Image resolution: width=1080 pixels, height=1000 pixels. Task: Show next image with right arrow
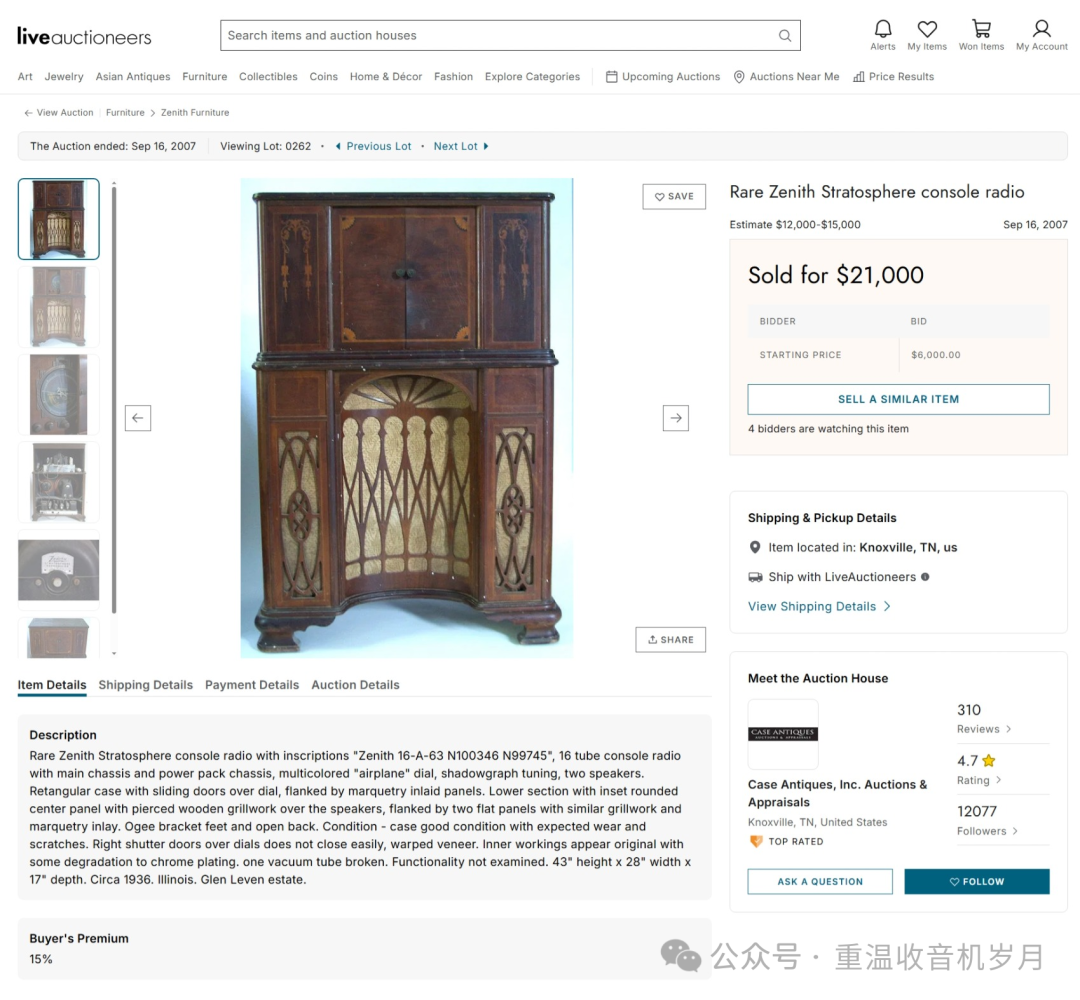[676, 418]
